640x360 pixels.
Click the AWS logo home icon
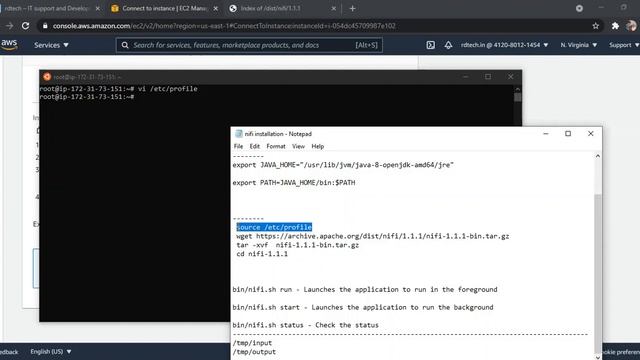(9, 44)
